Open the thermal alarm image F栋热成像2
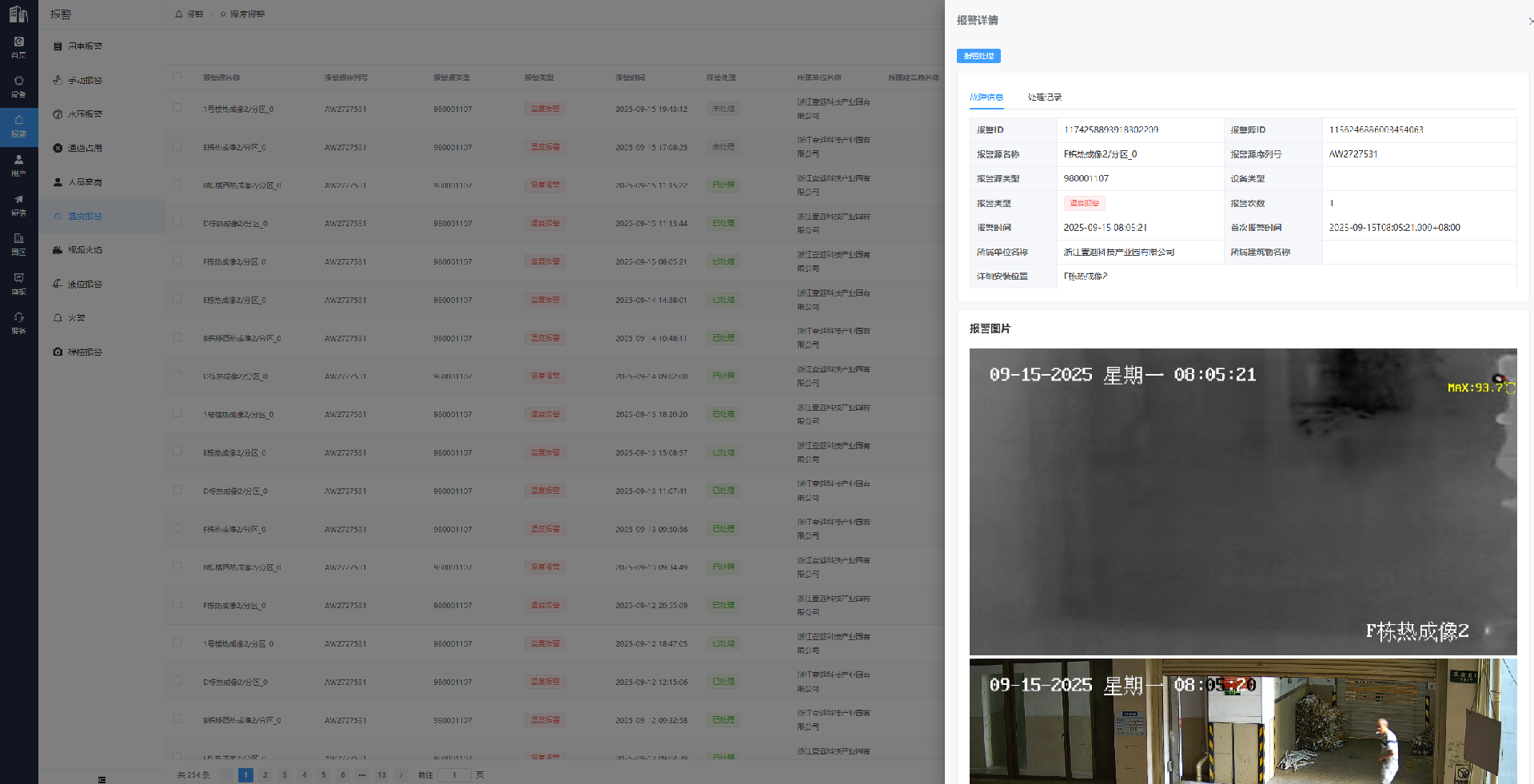The height and width of the screenshot is (784, 1534). [1242, 501]
